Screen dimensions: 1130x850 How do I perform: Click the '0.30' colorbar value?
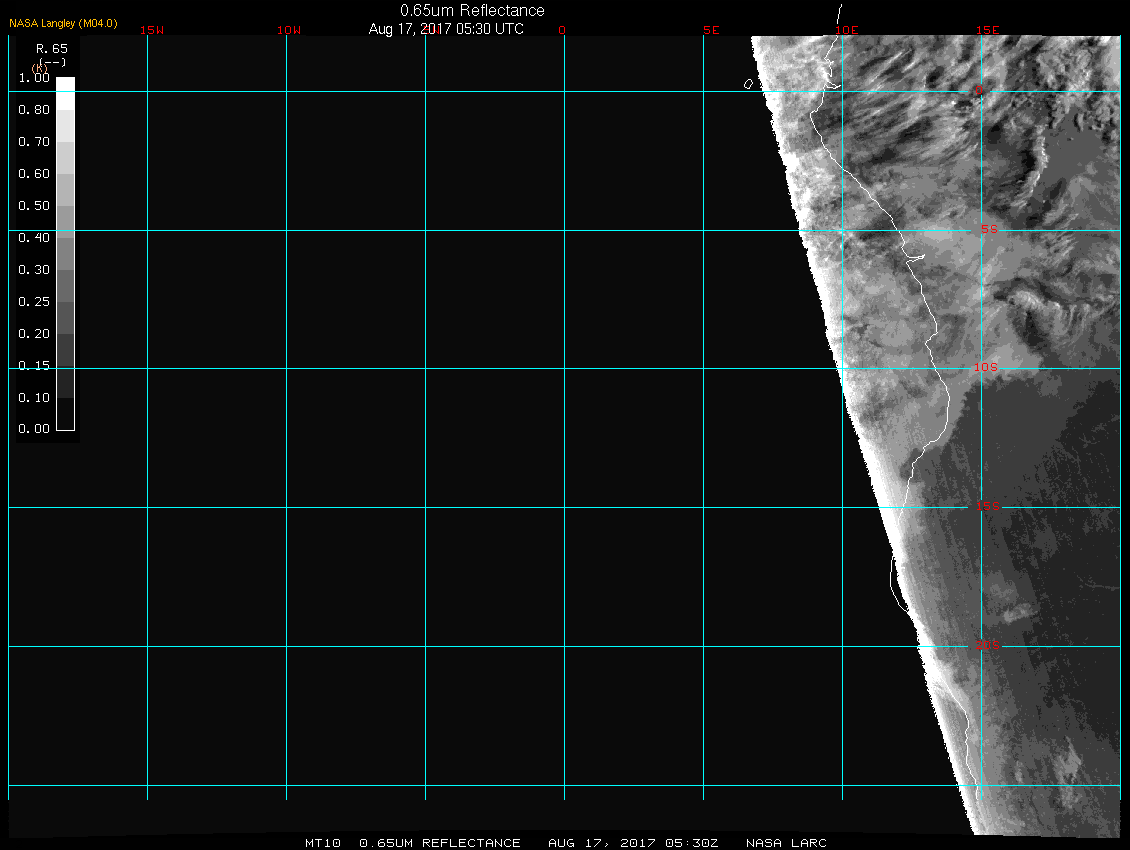(34, 270)
